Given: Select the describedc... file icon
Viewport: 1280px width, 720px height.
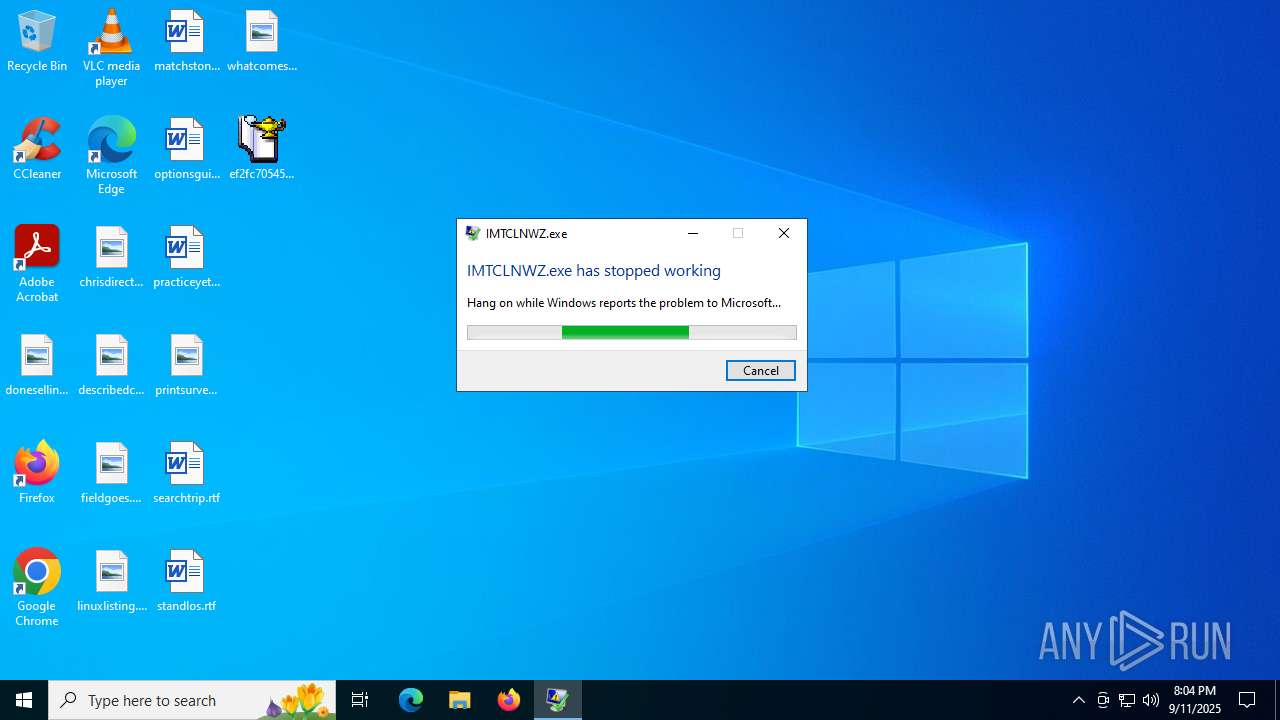Looking at the screenshot, I should click(x=111, y=365).
